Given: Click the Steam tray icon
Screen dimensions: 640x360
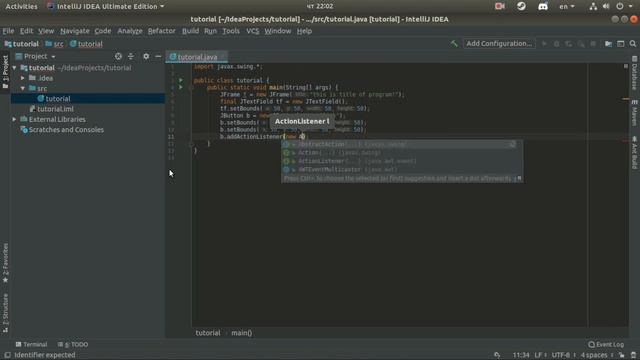Looking at the screenshot, I should click(521, 7).
